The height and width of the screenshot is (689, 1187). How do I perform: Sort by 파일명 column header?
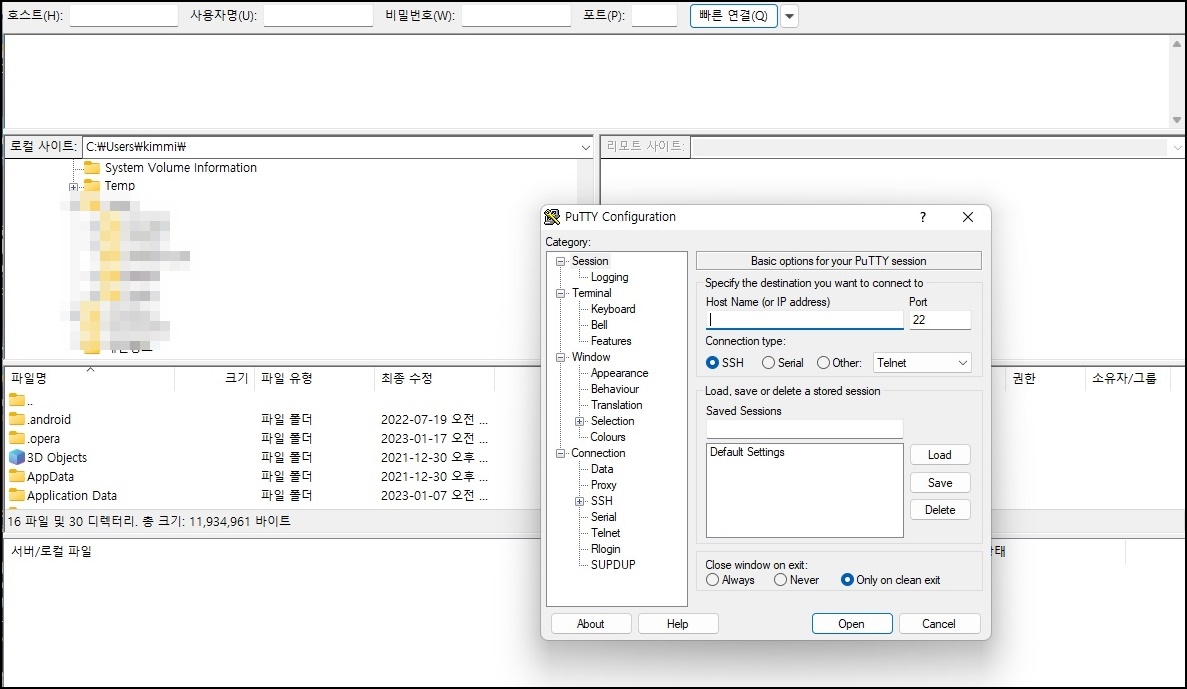coord(89,378)
